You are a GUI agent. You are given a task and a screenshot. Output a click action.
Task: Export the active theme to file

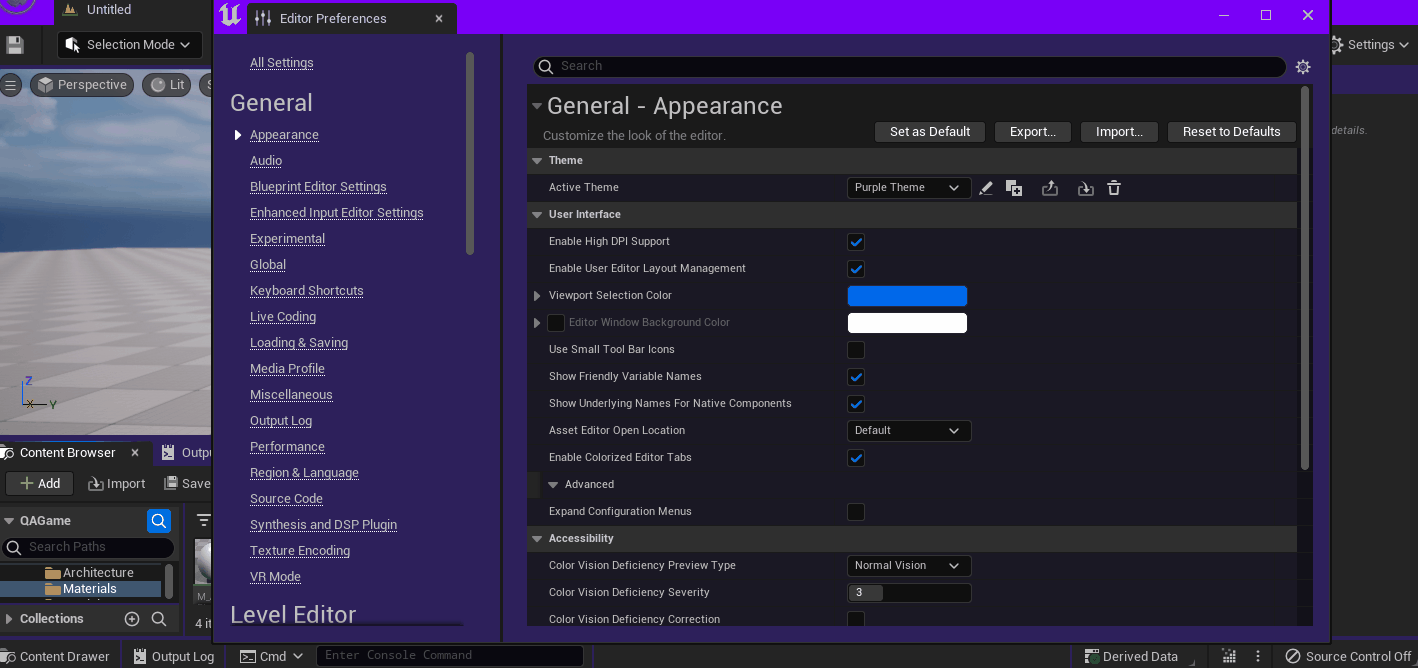[x=1050, y=187]
